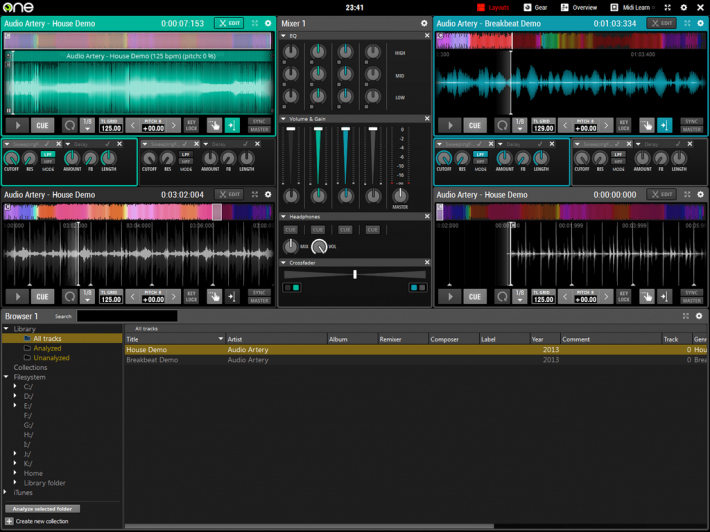Toggle fullscreen icon in the top bar
Image resolution: width=710 pixels, height=532 pixels.
tap(667, 7)
